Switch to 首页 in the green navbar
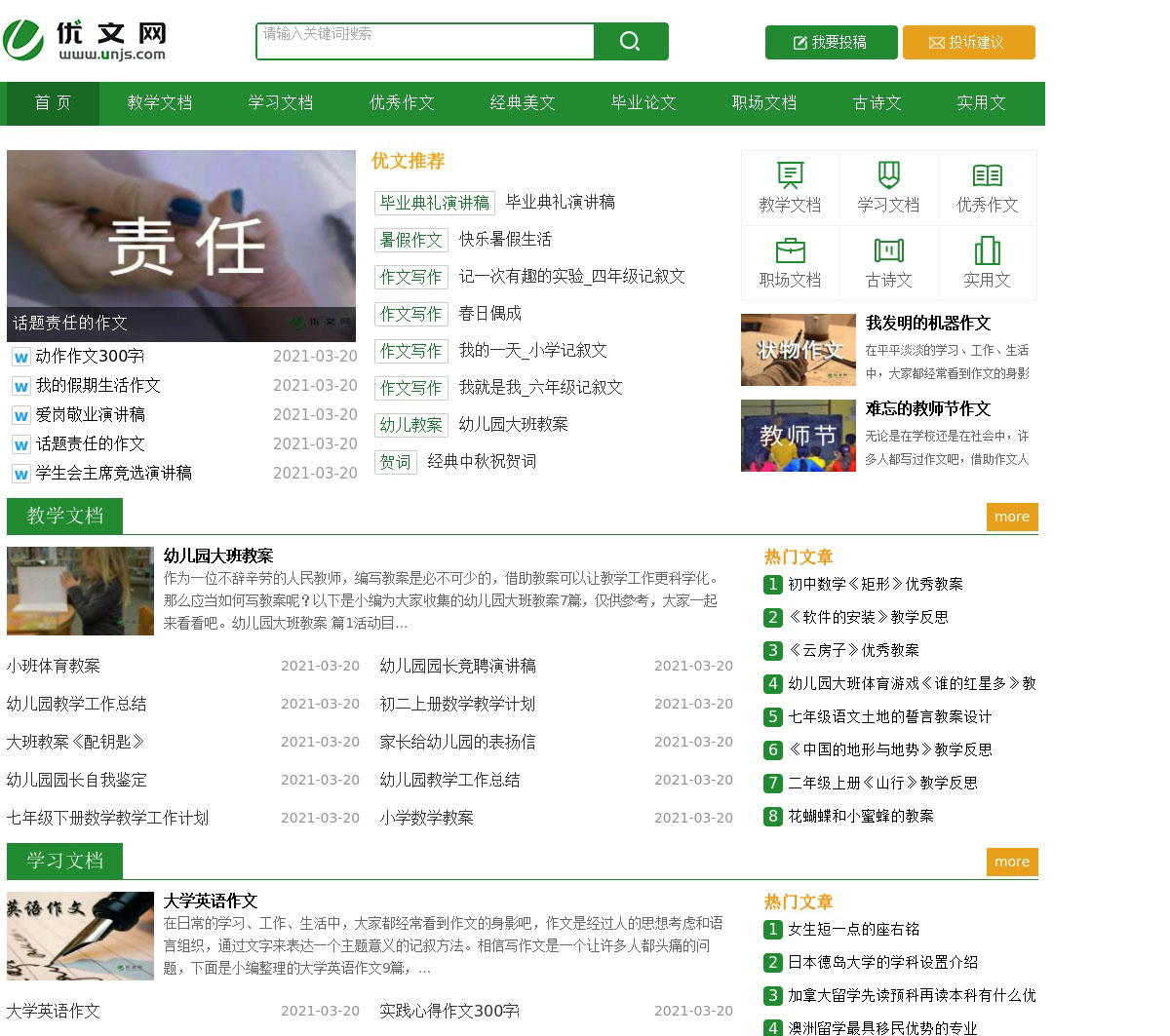This screenshot has height=1036, width=1170. click(53, 103)
